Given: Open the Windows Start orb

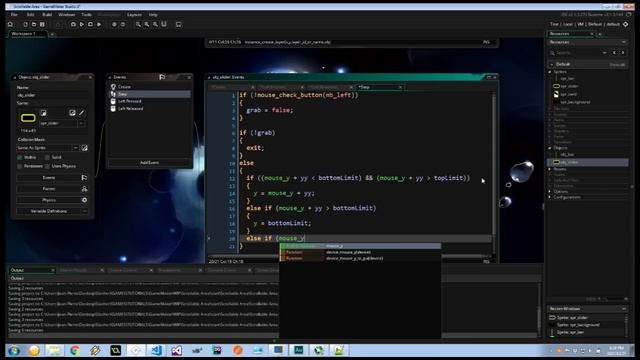Looking at the screenshot, I should pyautogui.click(x=13, y=350).
